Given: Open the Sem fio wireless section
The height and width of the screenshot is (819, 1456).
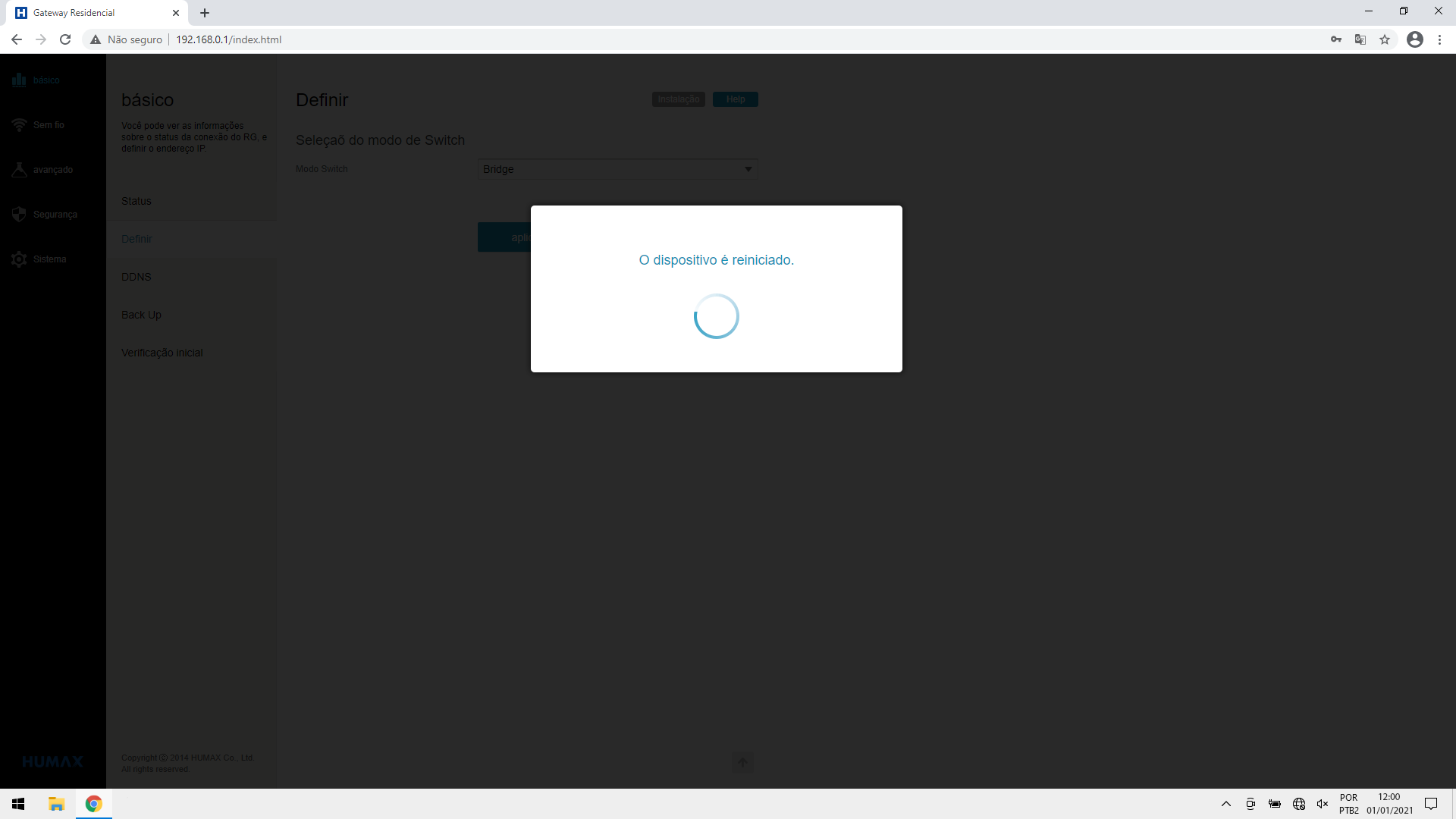Looking at the screenshot, I should pos(38,124).
